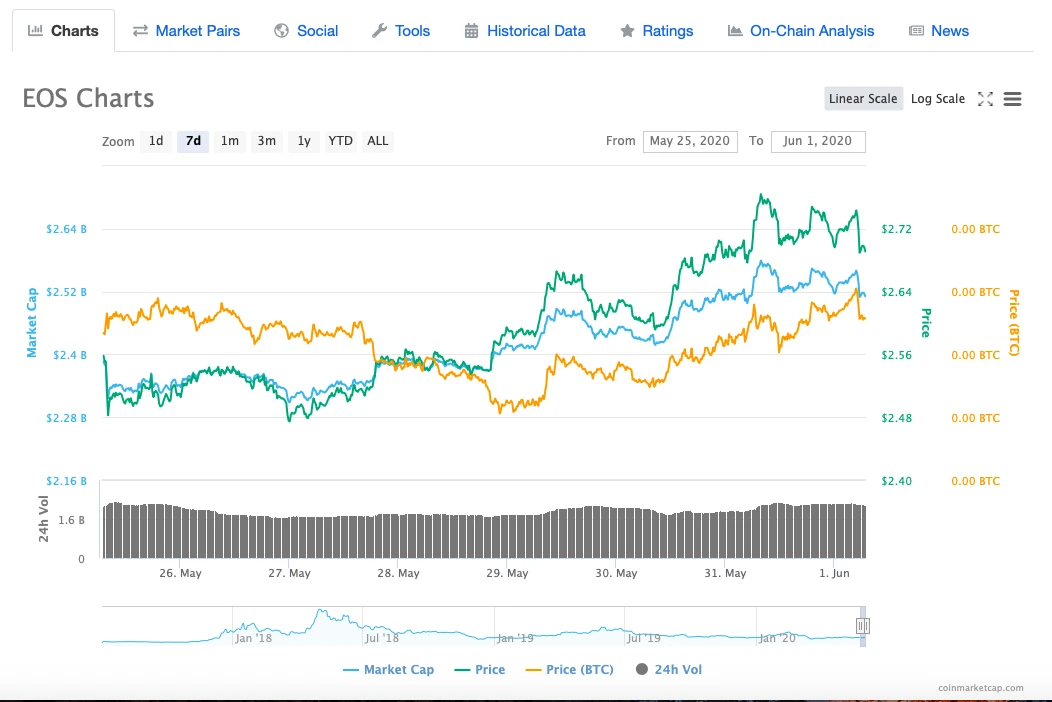Click the $2.72 price axis label
The height and width of the screenshot is (702, 1052).
(896, 230)
